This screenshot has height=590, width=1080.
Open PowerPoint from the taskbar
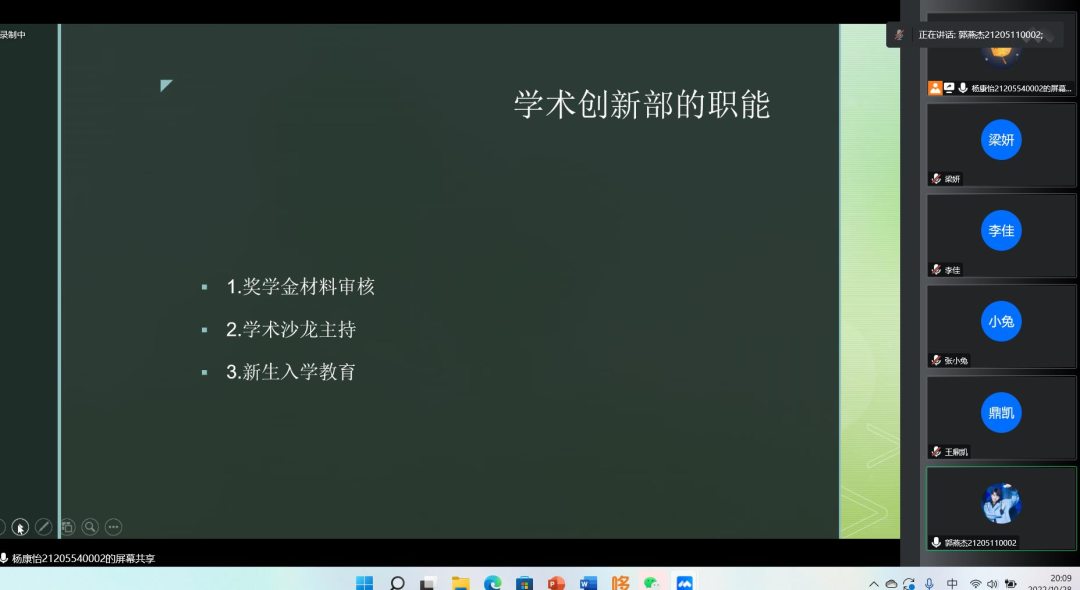[x=556, y=583]
